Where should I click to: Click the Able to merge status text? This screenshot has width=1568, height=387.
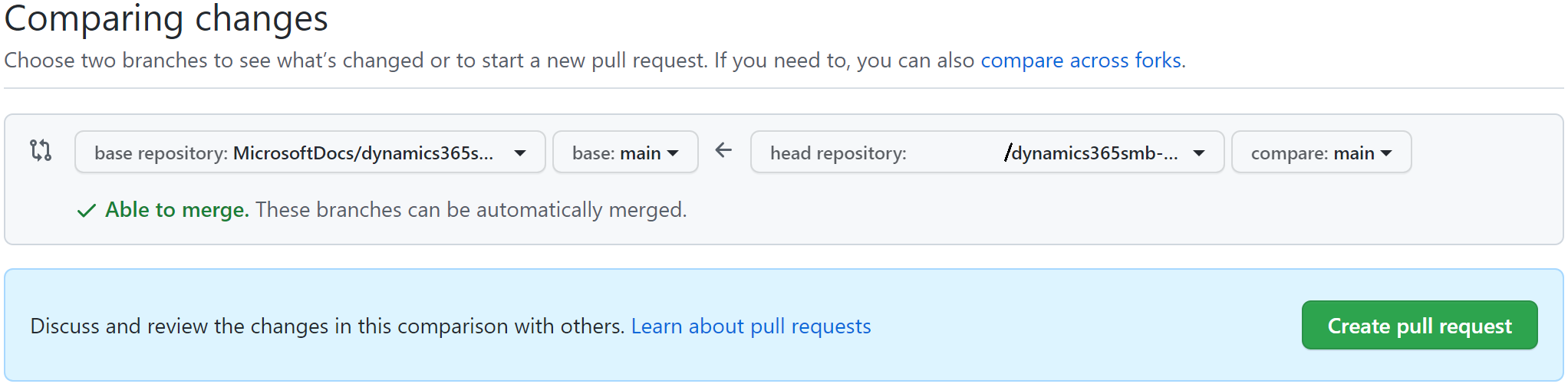[x=177, y=210]
